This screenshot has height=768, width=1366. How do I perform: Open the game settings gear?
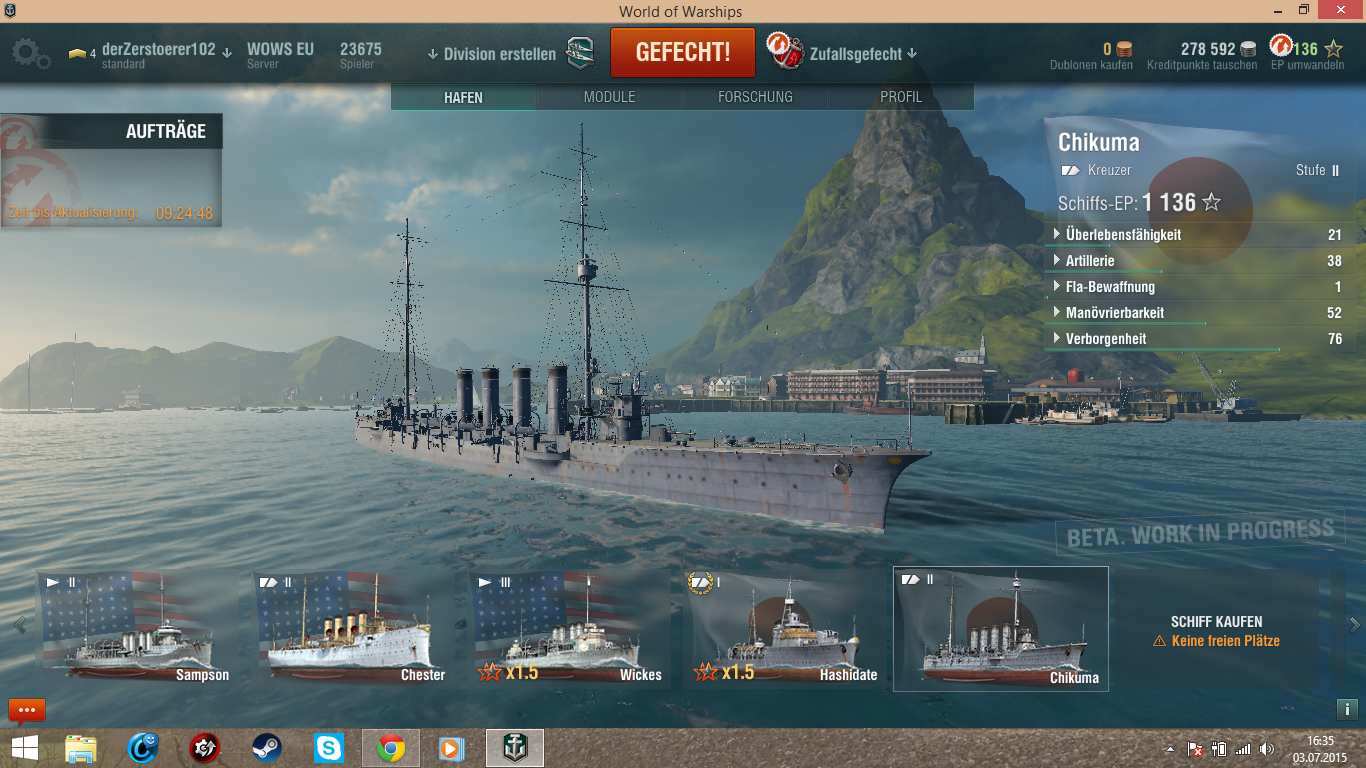[30, 54]
